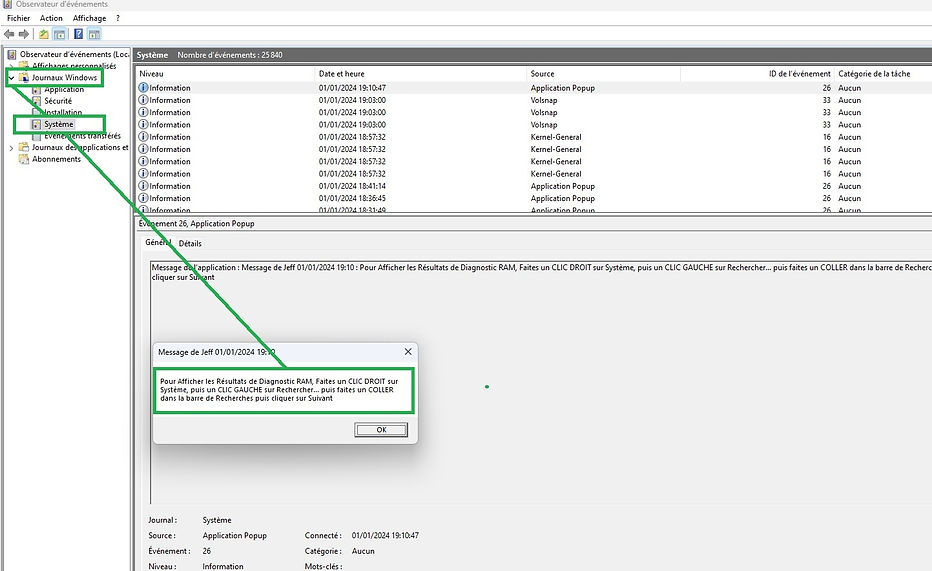Click the Niveau value Information in details
This screenshot has height=571, width=932.
223,566
